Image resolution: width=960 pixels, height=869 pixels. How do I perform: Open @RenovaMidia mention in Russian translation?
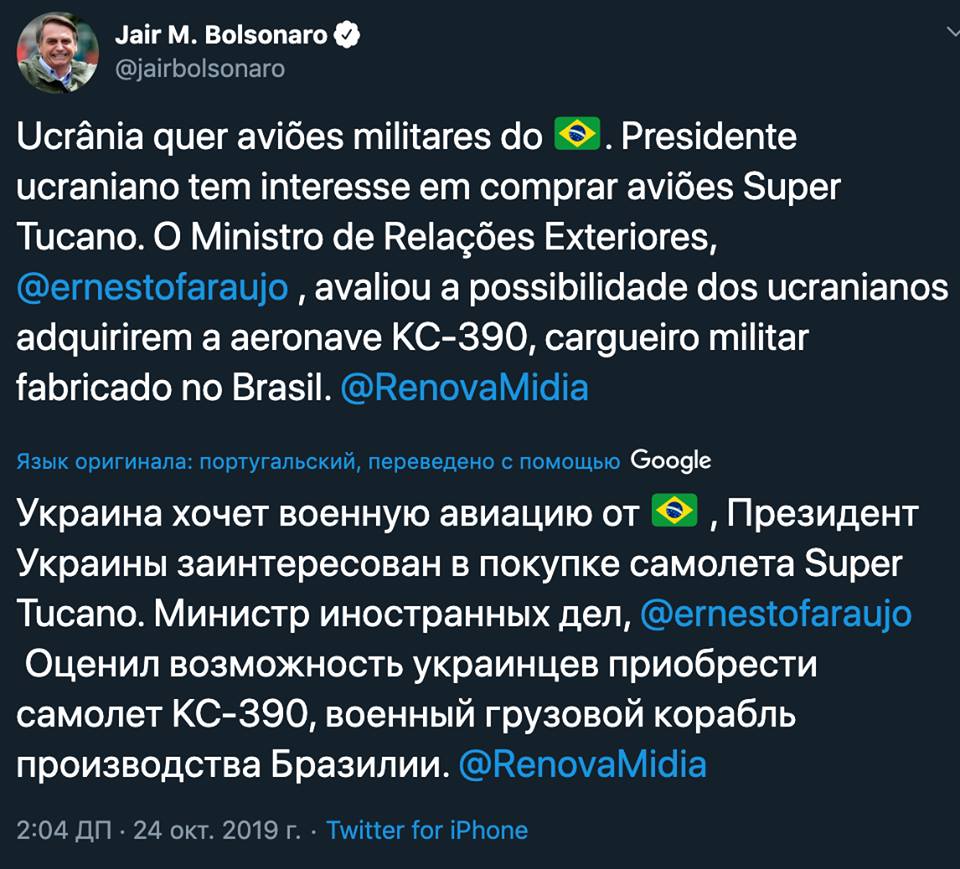click(x=582, y=764)
